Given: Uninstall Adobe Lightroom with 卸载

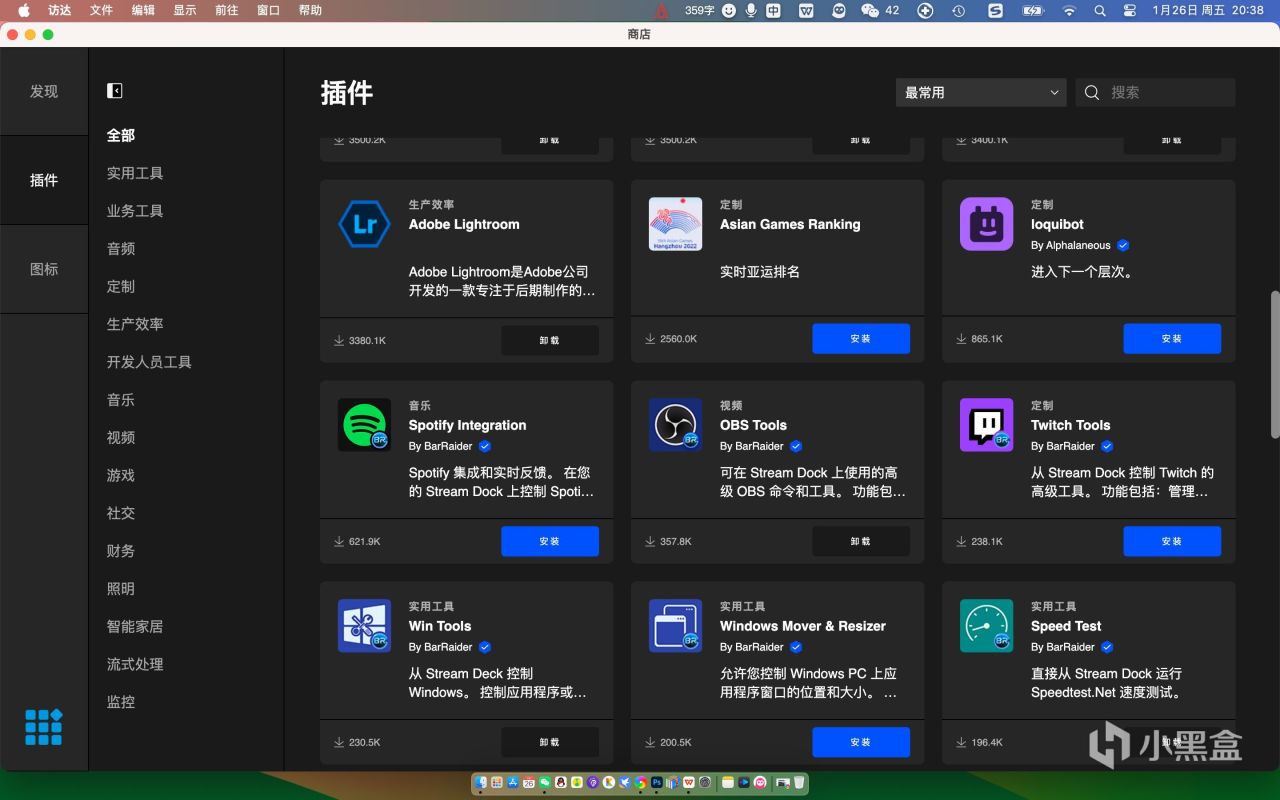Looking at the screenshot, I should click(550, 340).
